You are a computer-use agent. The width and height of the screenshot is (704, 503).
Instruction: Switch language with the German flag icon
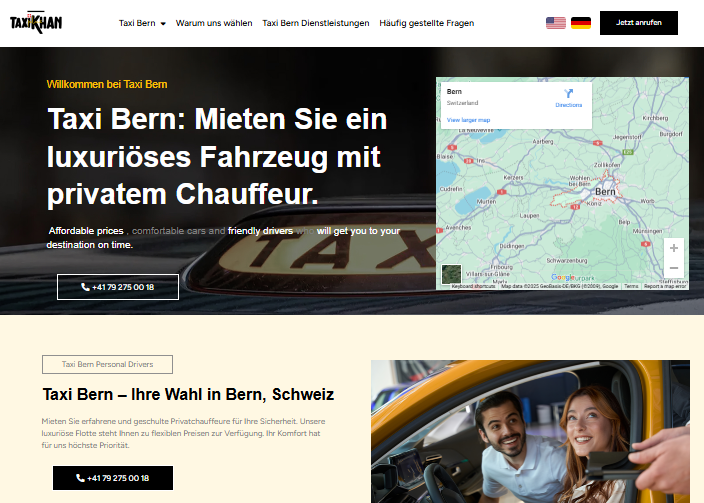(581, 23)
